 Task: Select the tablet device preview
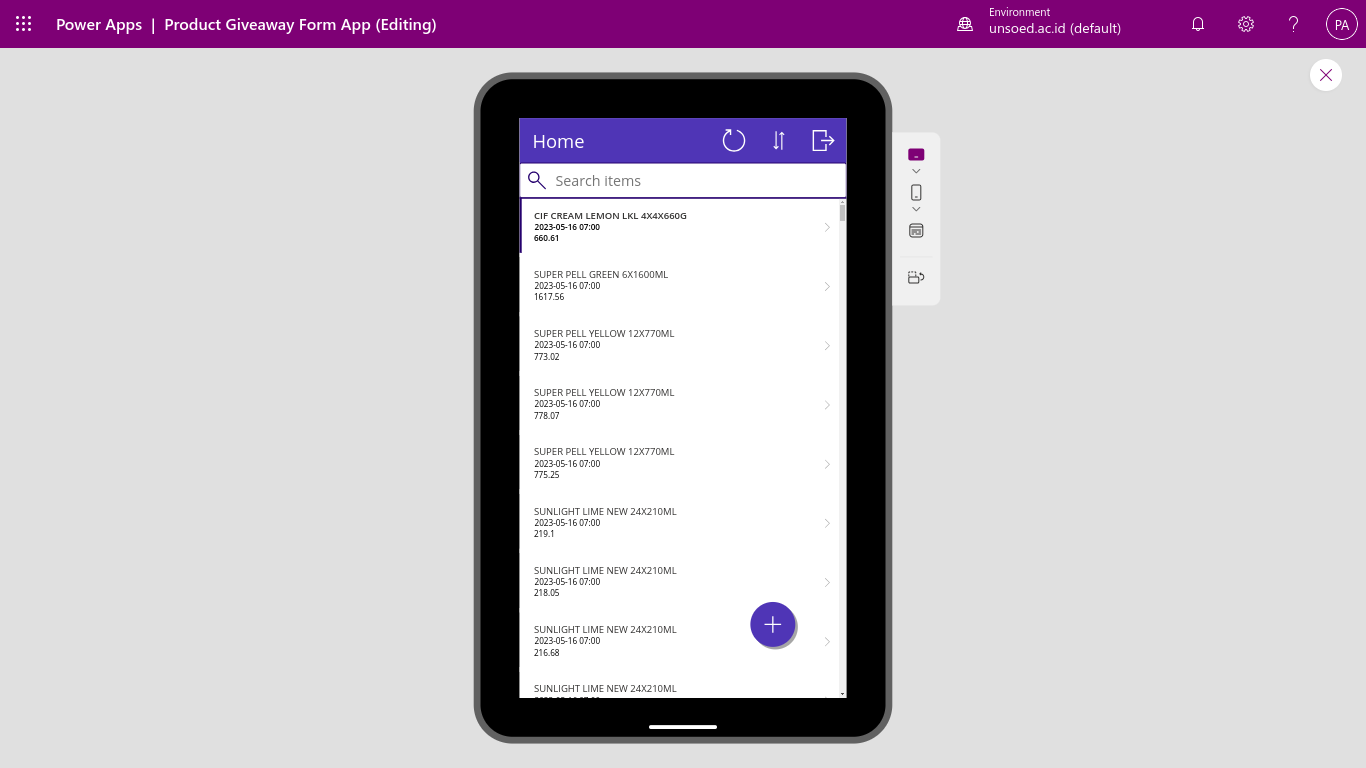(x=916, y=155)
